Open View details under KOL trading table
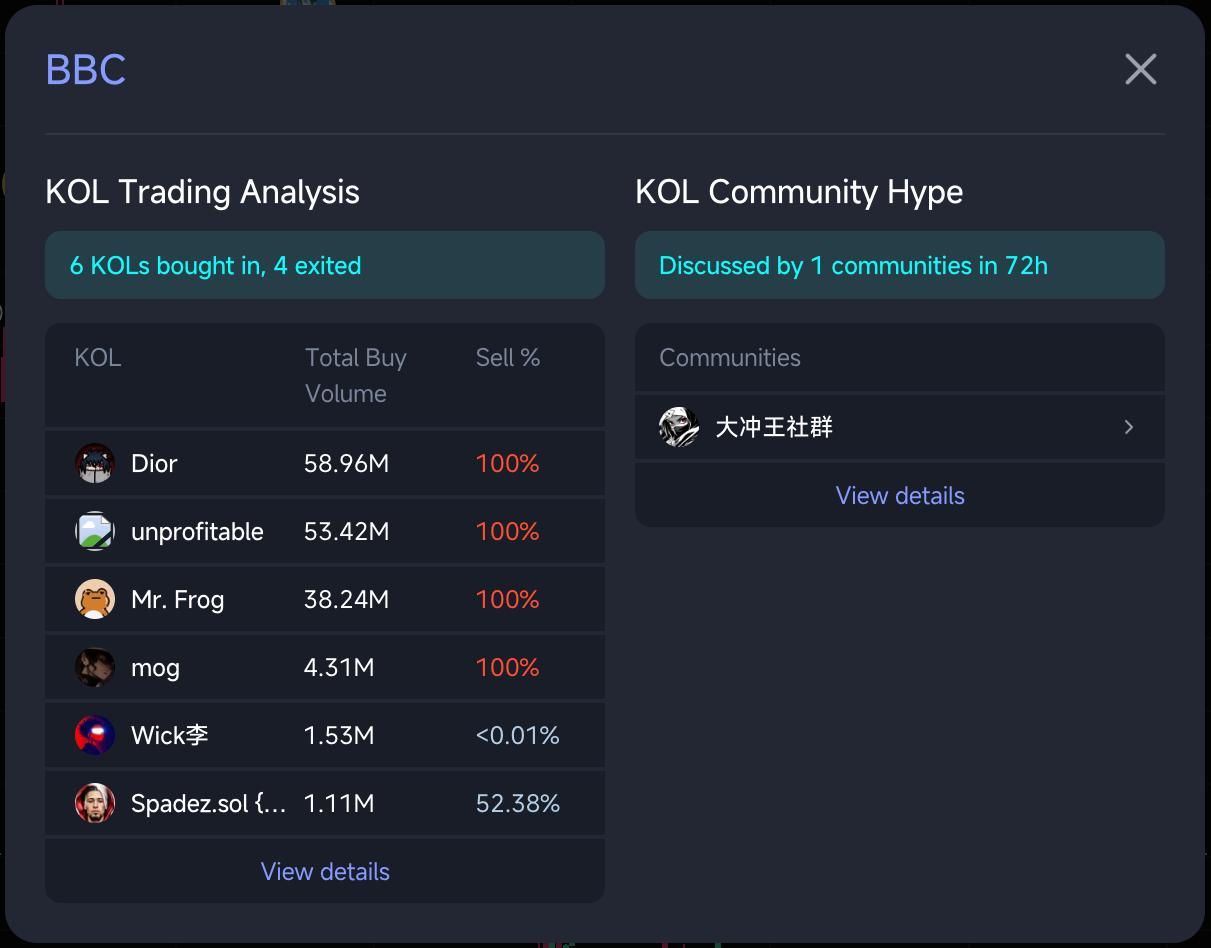 [325, 872]
